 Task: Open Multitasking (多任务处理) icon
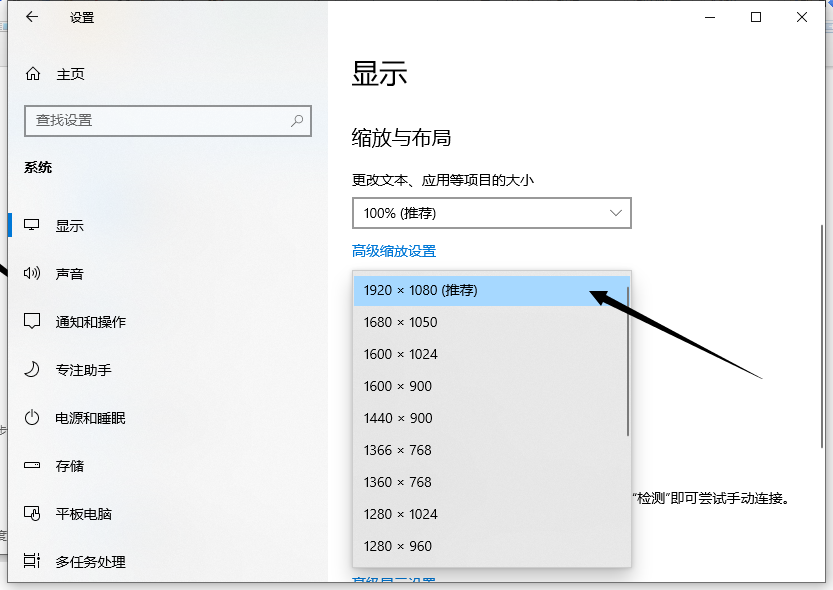pyautogui.click(x=32, y=561)
